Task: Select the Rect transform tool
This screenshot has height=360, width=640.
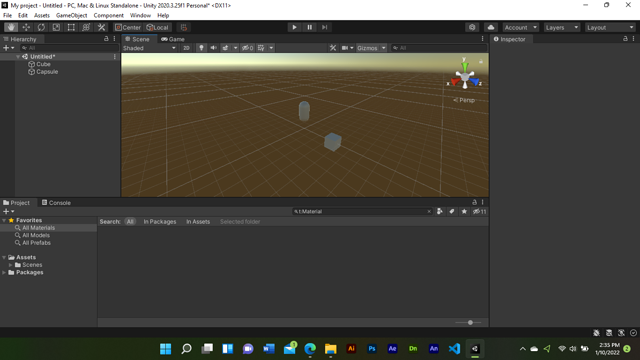Action: pyautogui.click(x=71, y=27)
